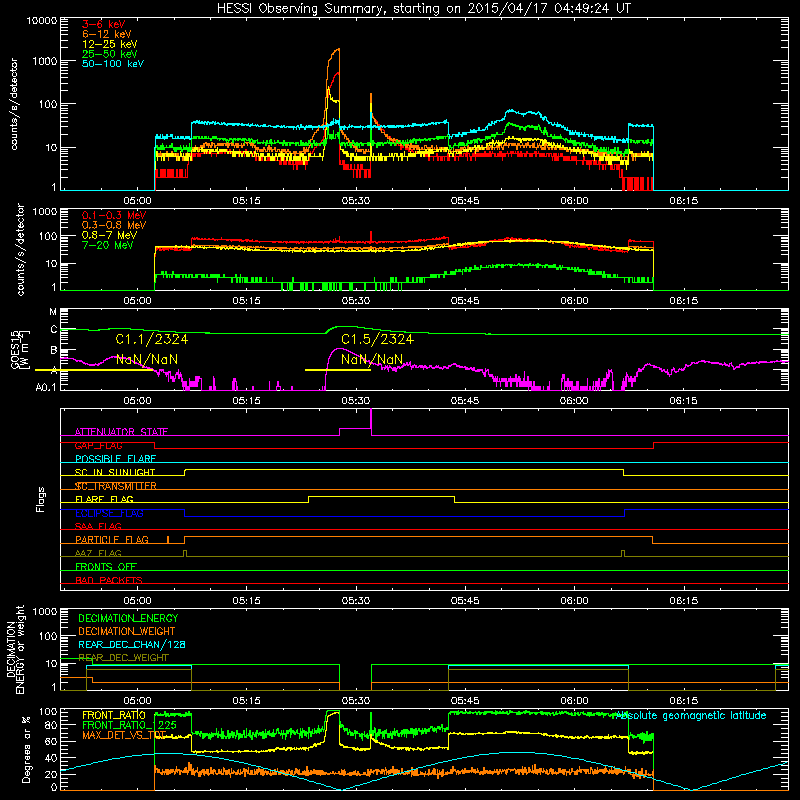Click the REAR_DEC_CHAN/128 legend label

(x=132, y=644)
